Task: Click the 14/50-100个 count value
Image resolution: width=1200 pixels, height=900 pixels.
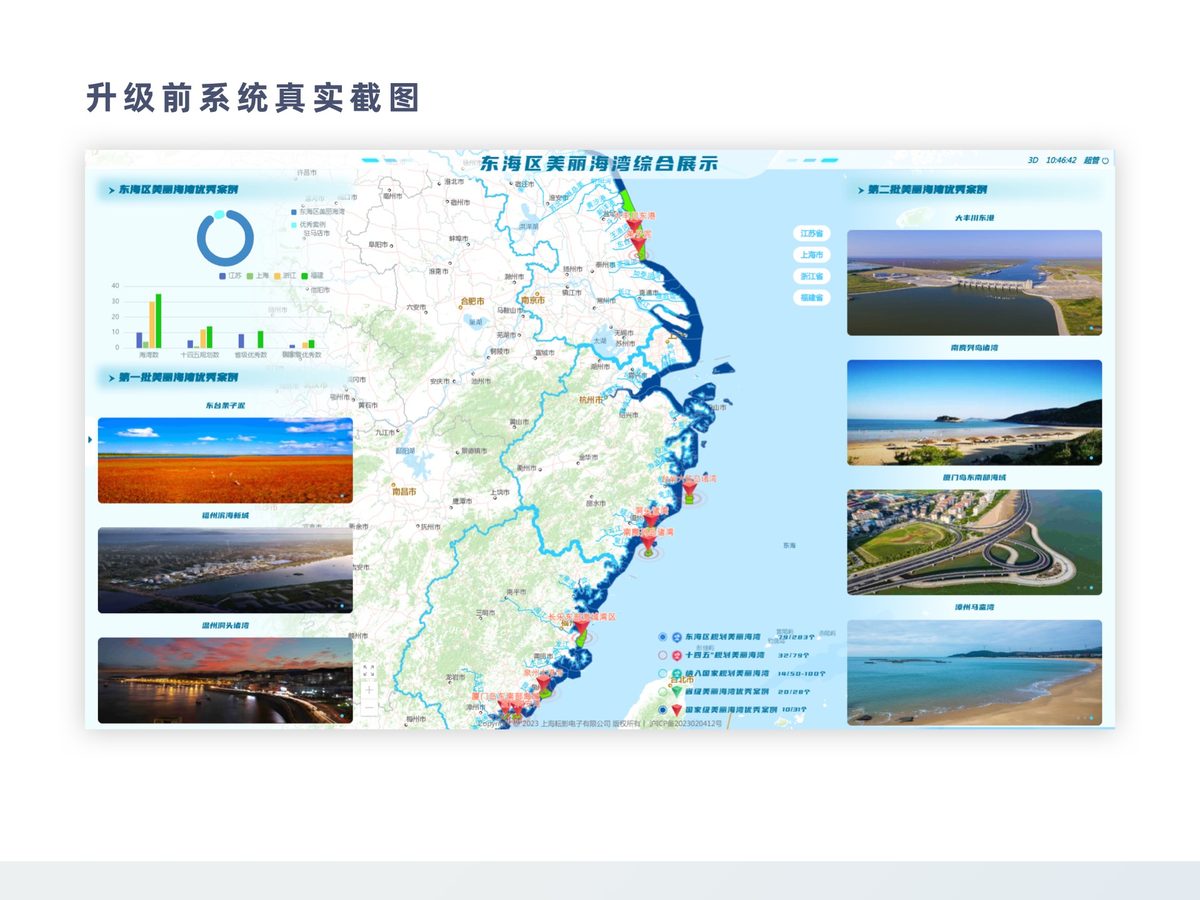Action: point(801,673)
